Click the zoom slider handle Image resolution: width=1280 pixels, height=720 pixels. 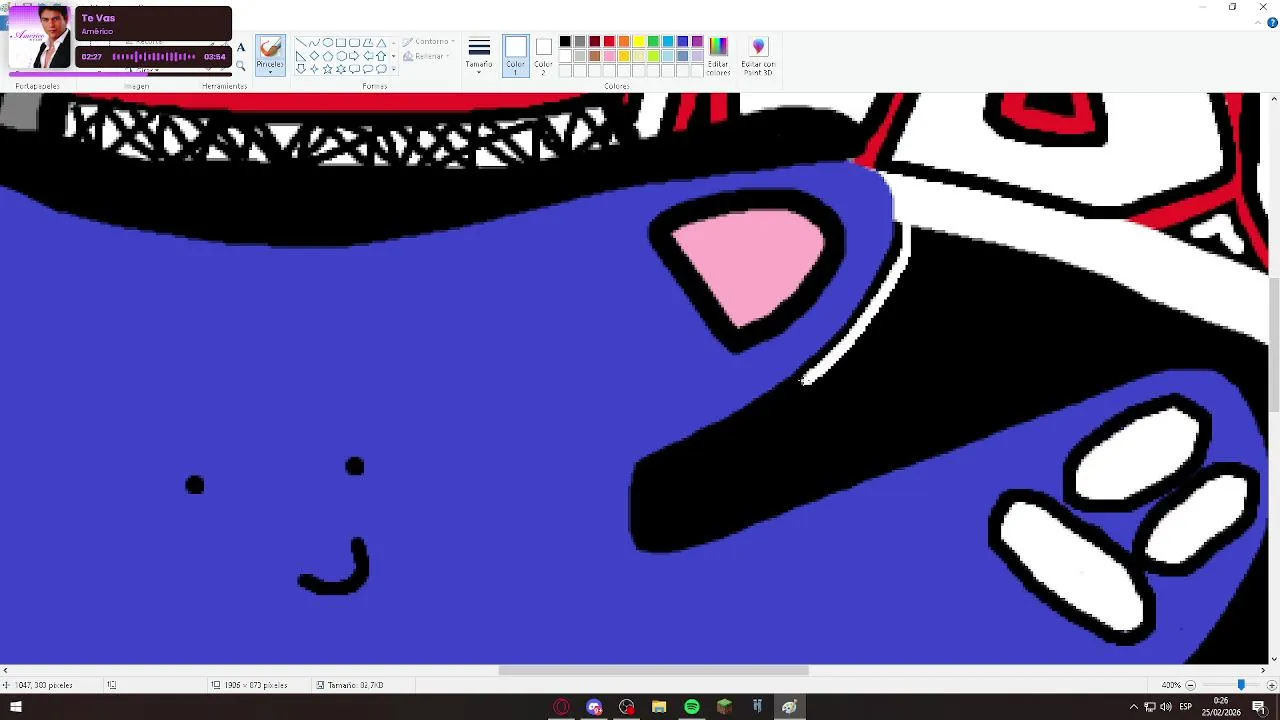click(x=1241, y=685)
